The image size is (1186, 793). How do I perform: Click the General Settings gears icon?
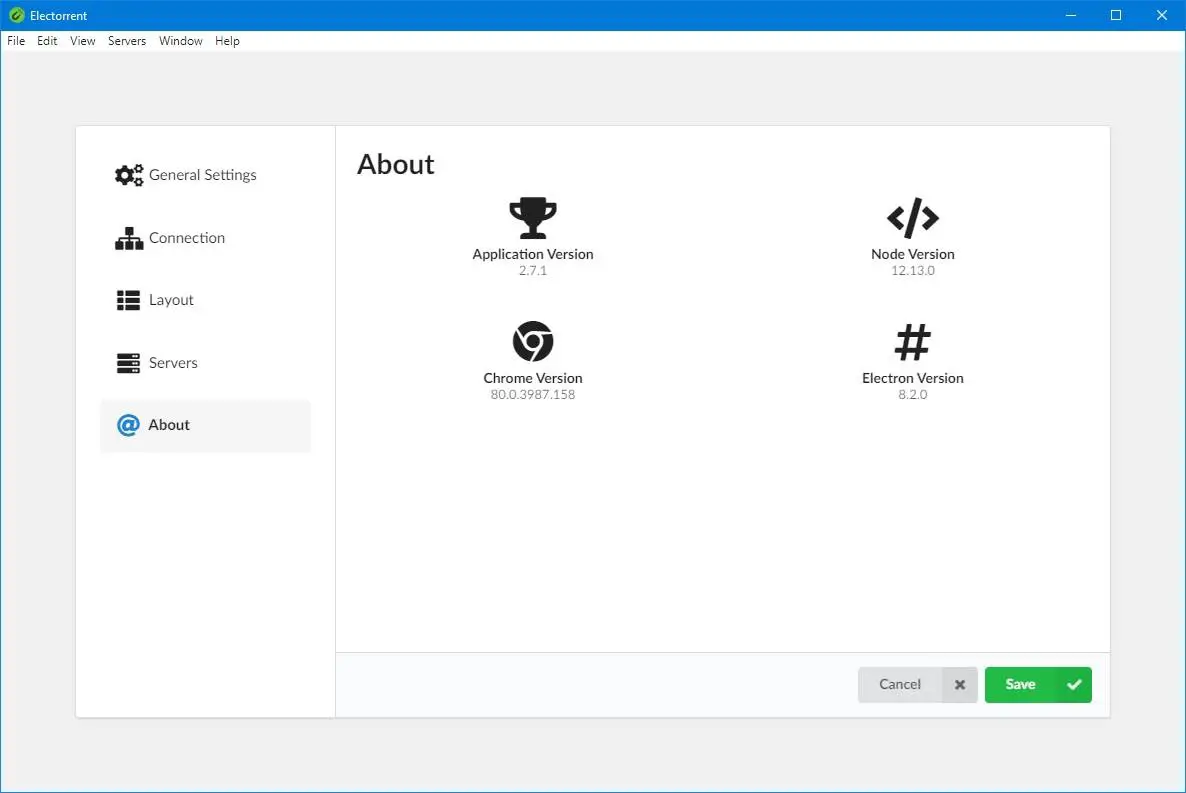point(129,175)
